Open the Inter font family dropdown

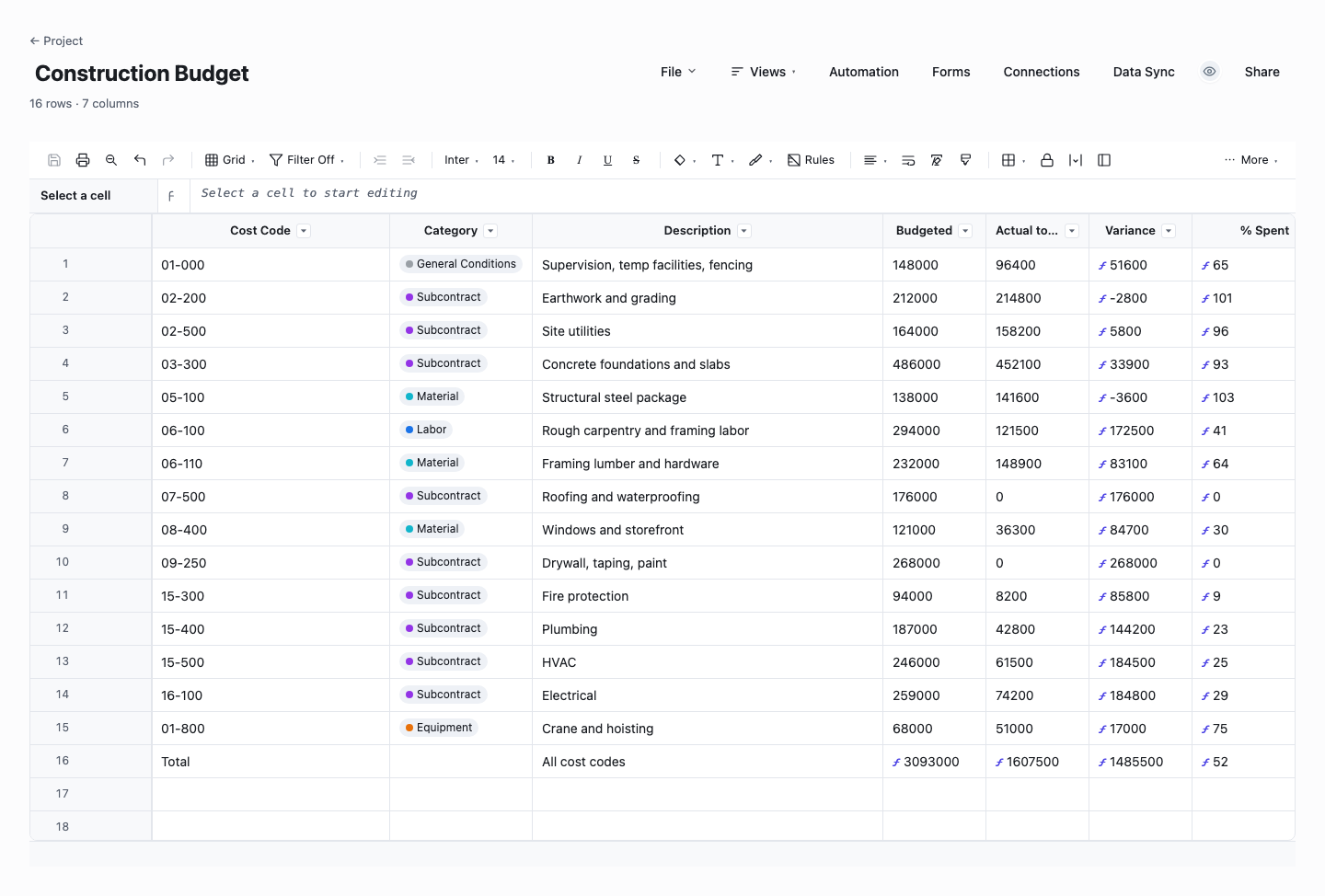click(x=461, y=160)
